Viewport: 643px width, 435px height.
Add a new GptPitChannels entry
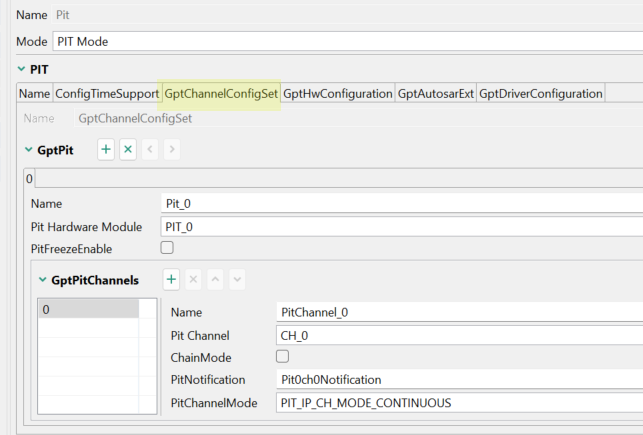click(171, 280)
